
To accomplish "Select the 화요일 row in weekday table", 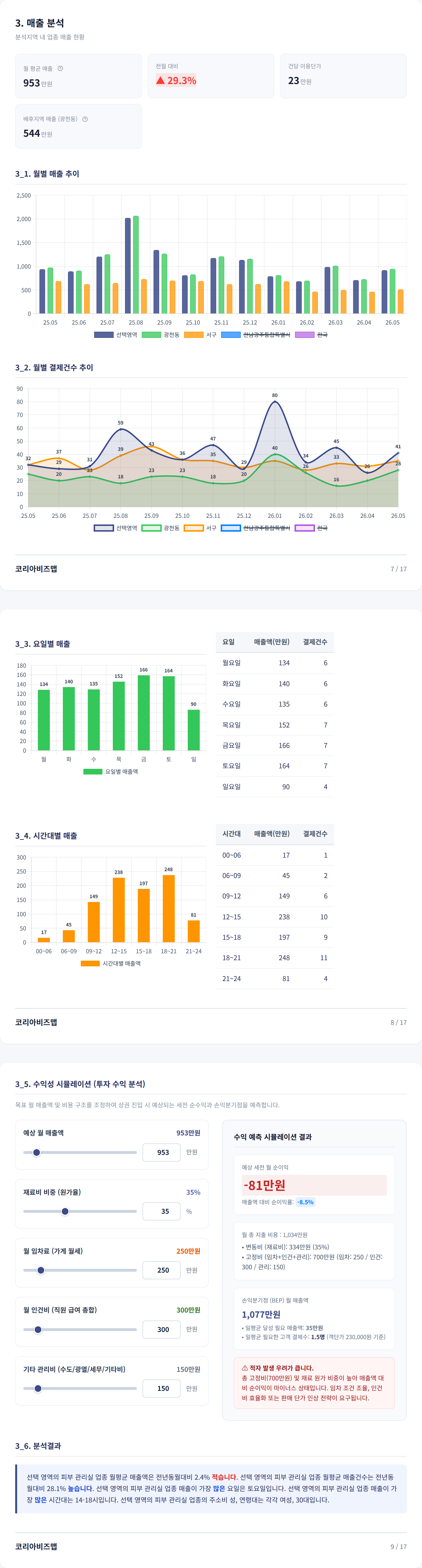I will click(275, 684).
